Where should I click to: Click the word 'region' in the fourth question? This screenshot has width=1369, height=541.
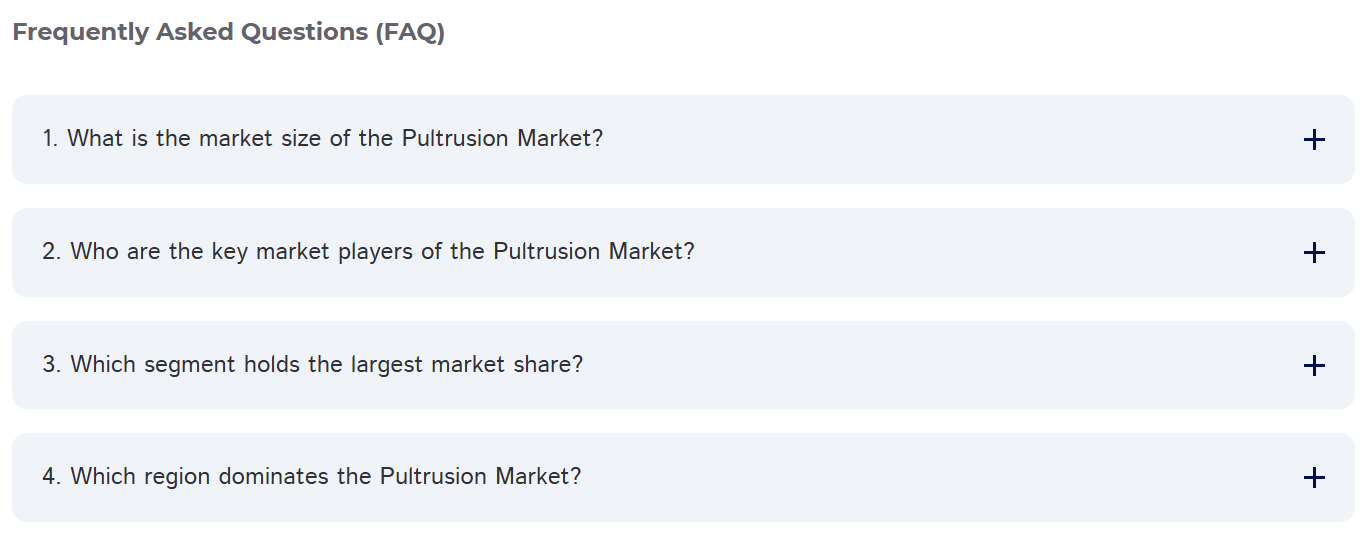[178, 476]
